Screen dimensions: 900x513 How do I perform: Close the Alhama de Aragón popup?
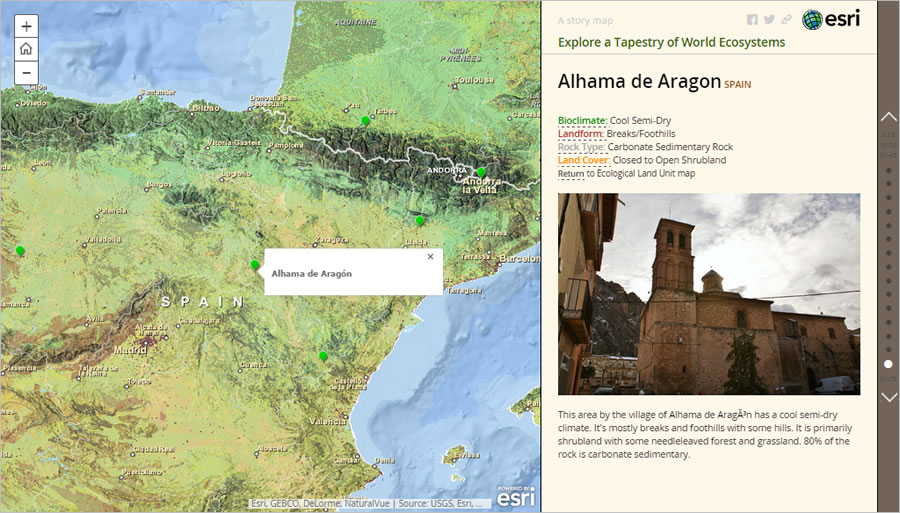pyautogui.click(x=430, y=256)
